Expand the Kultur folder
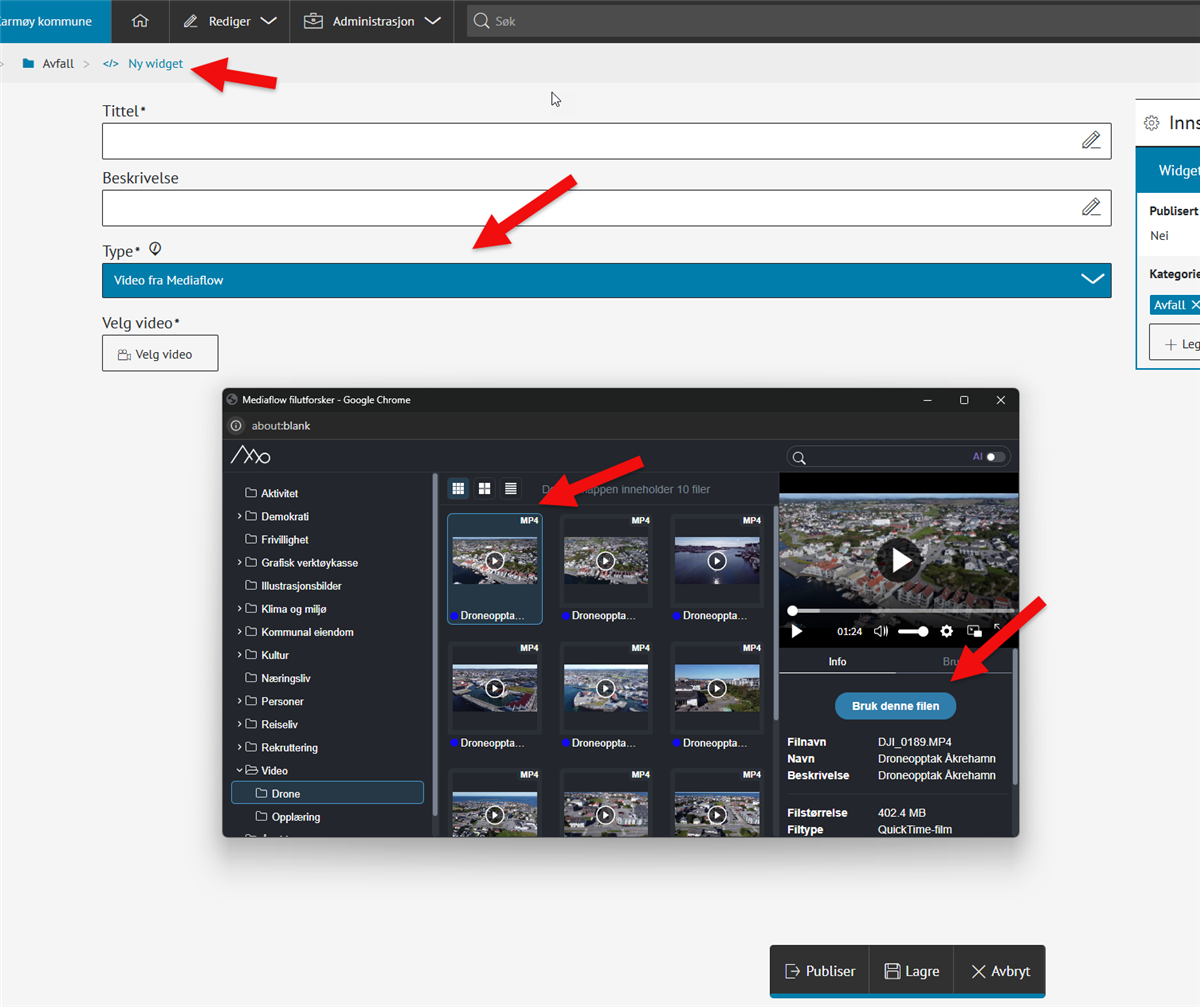 tap(240, 654)
